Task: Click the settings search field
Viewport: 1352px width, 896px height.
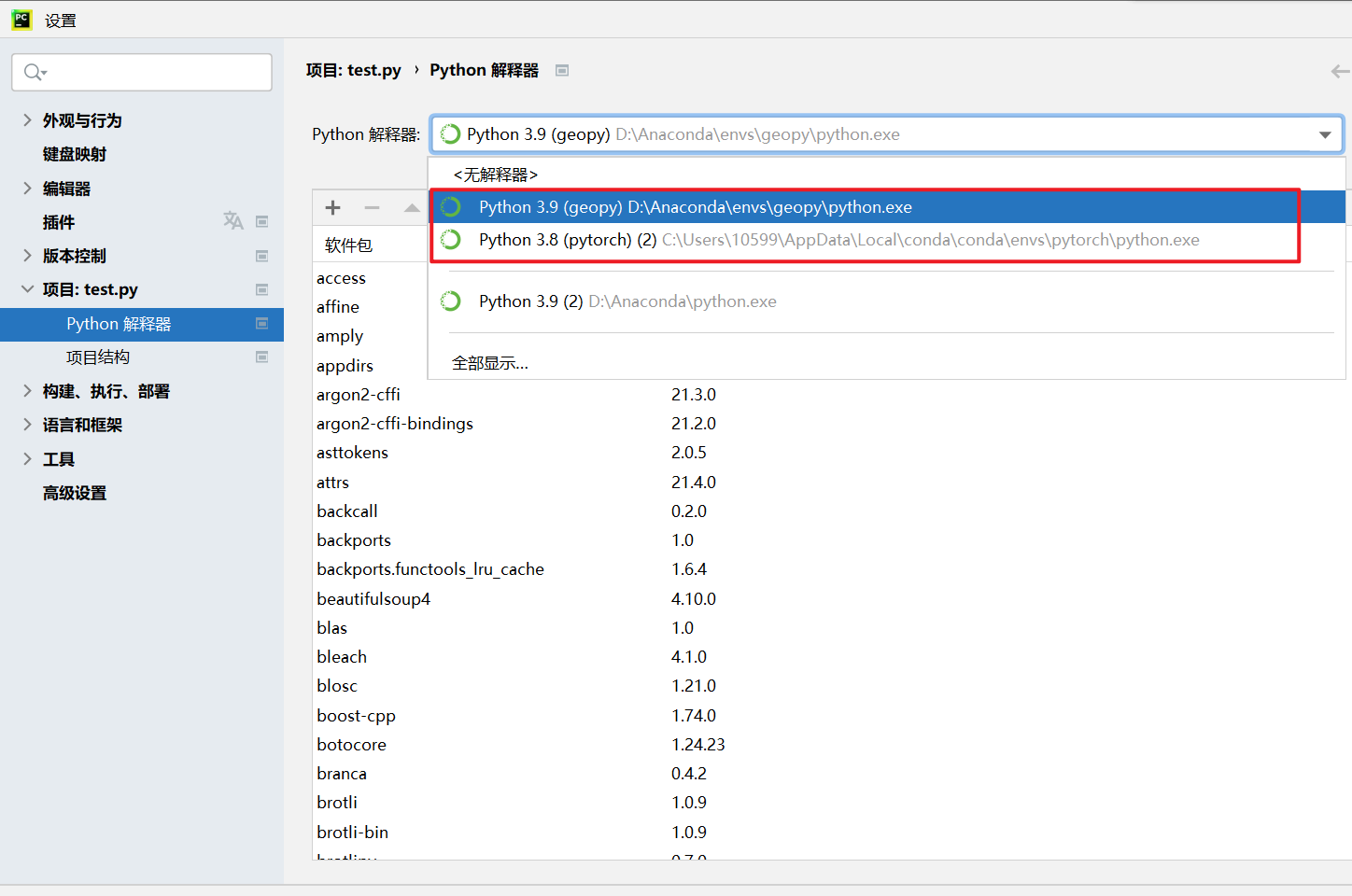Action: click(142, 72)
